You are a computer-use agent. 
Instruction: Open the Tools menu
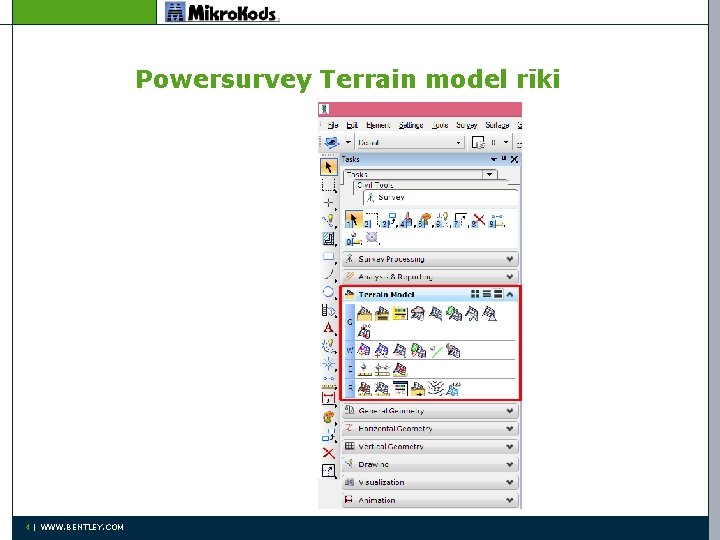[440, 125]
